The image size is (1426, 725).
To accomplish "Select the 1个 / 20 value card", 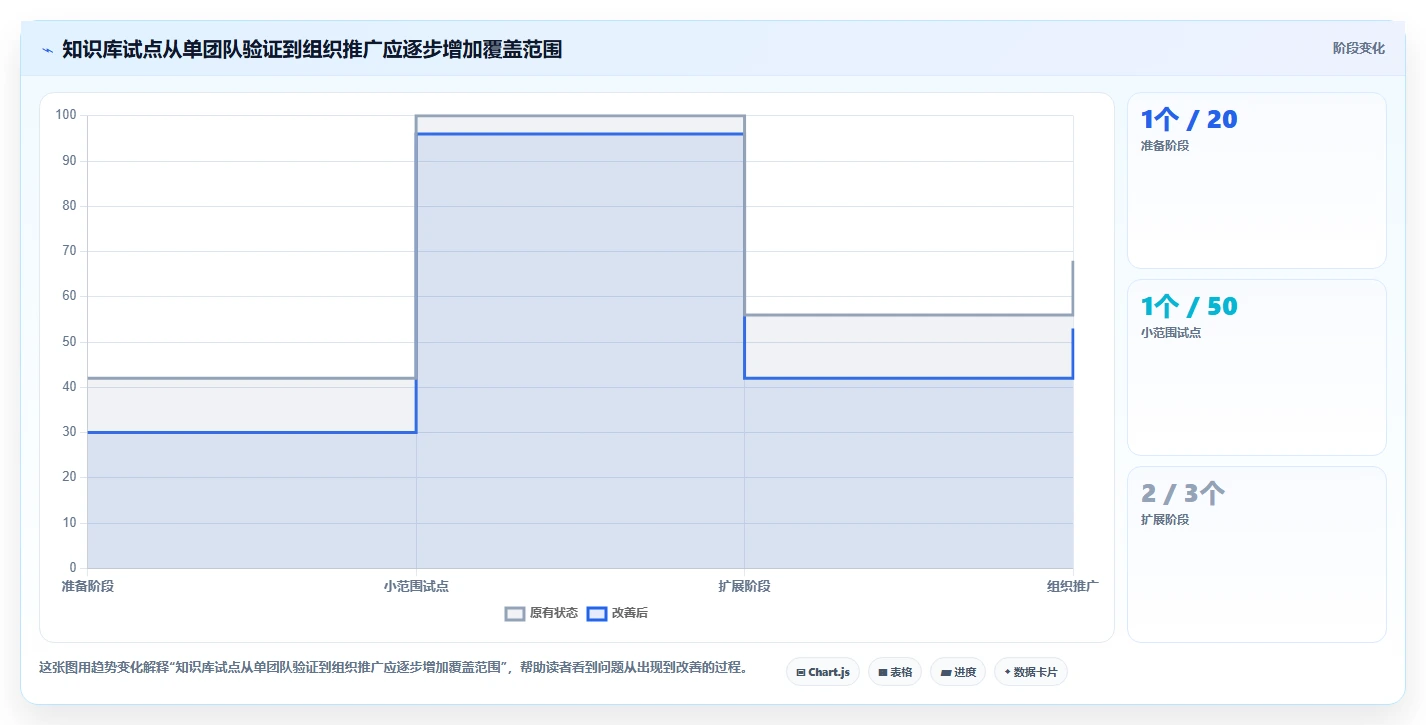I will click(x=1256, y=180).
